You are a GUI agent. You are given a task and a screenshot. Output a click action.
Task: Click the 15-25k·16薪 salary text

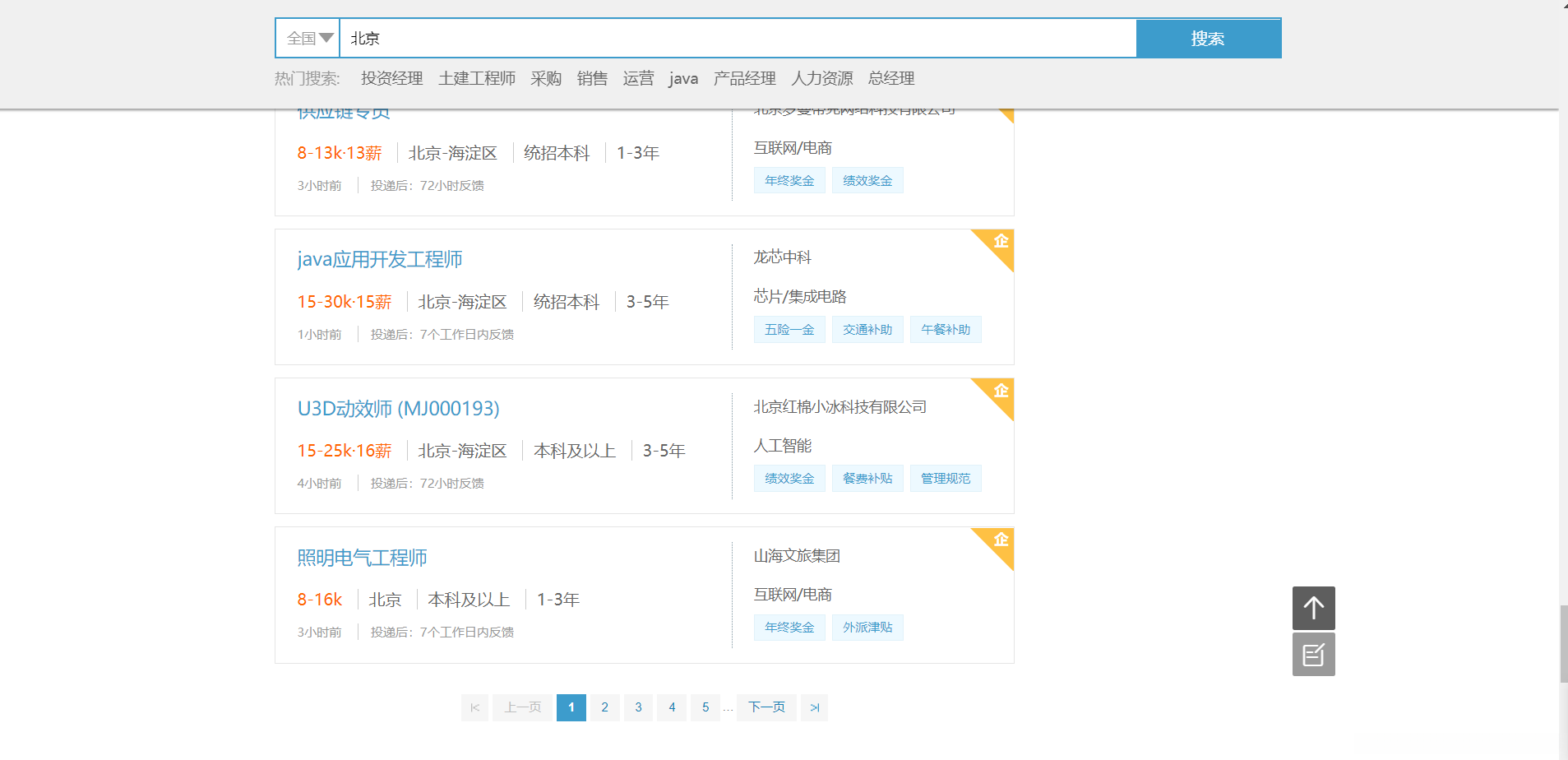pos(345,451)
